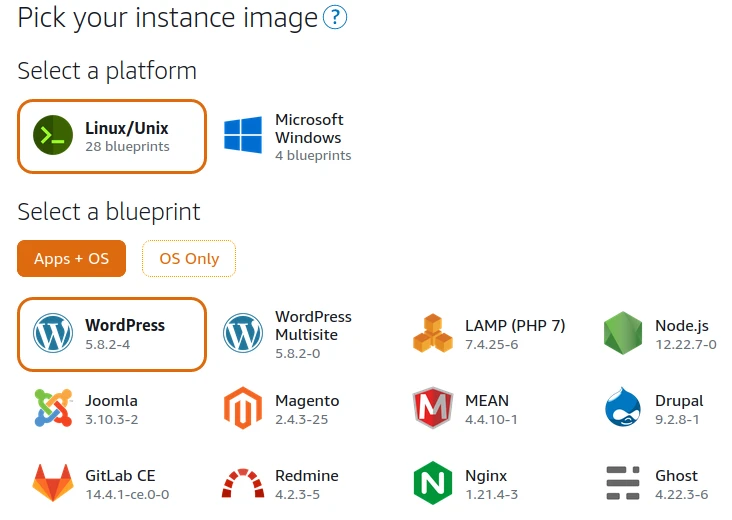Click the help icon beside instance image heading
The height and width of the screenshot is (520, 732).
pyautogui.click(x=335, y=17)
